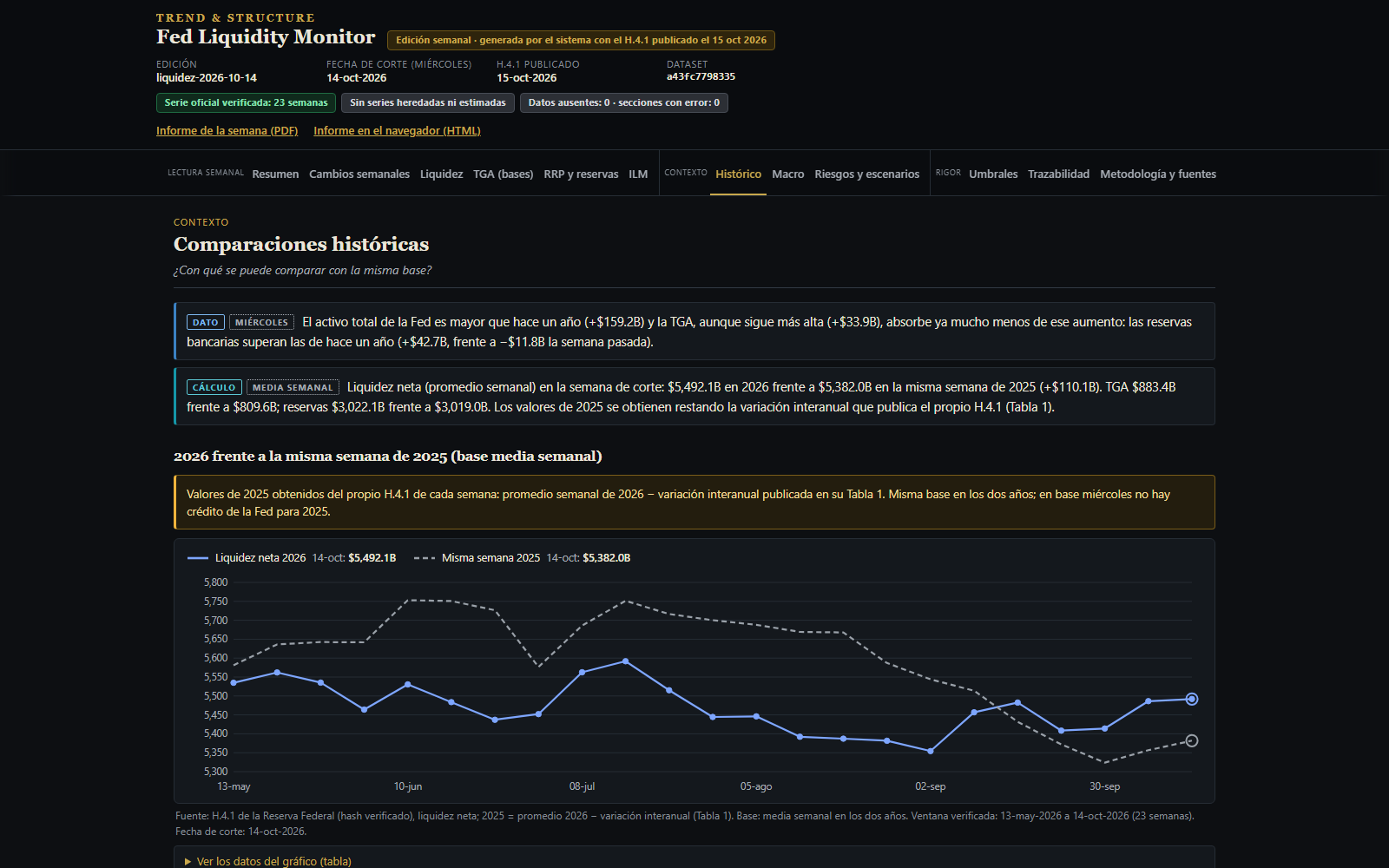
Task: Click the MIÉRCOLES tag
Action: (261, 322)
